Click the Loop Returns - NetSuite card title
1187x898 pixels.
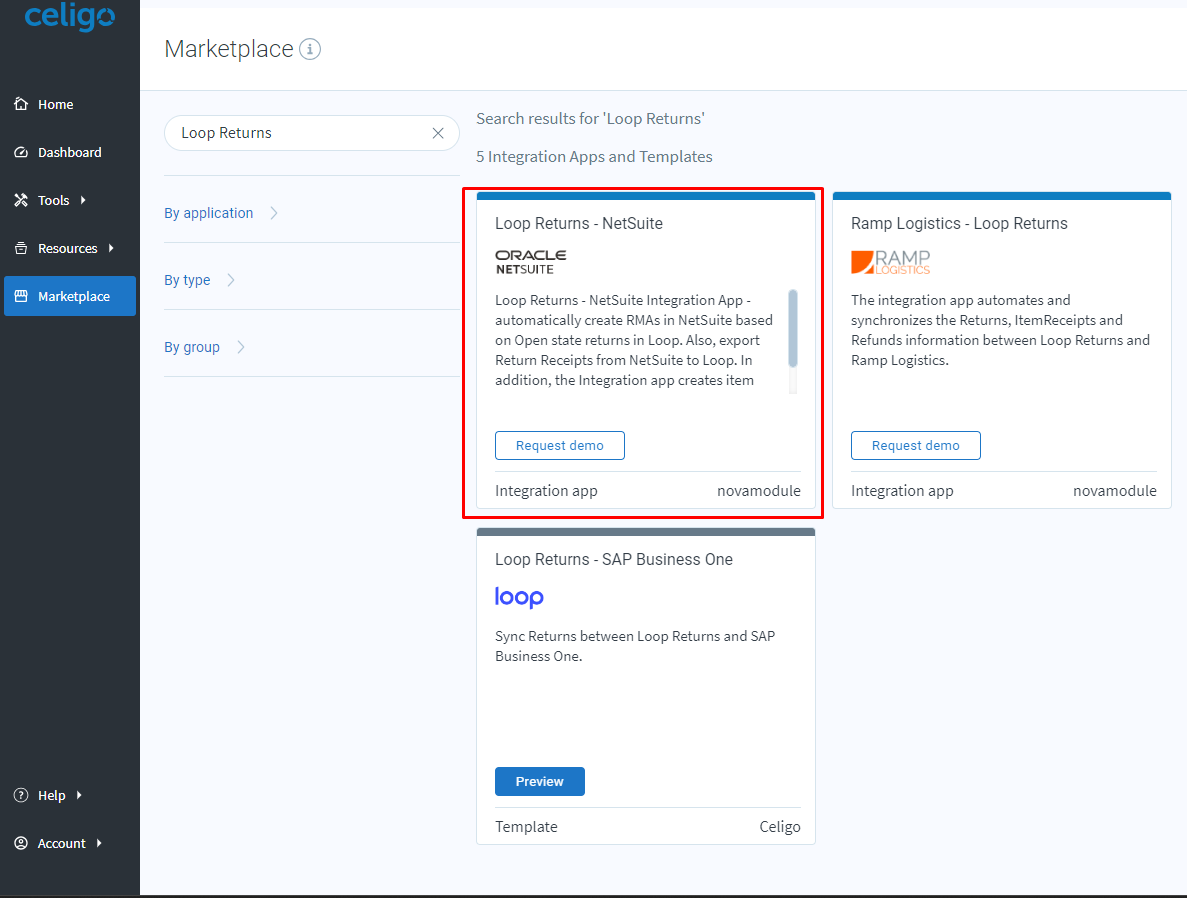pos(578,223)
